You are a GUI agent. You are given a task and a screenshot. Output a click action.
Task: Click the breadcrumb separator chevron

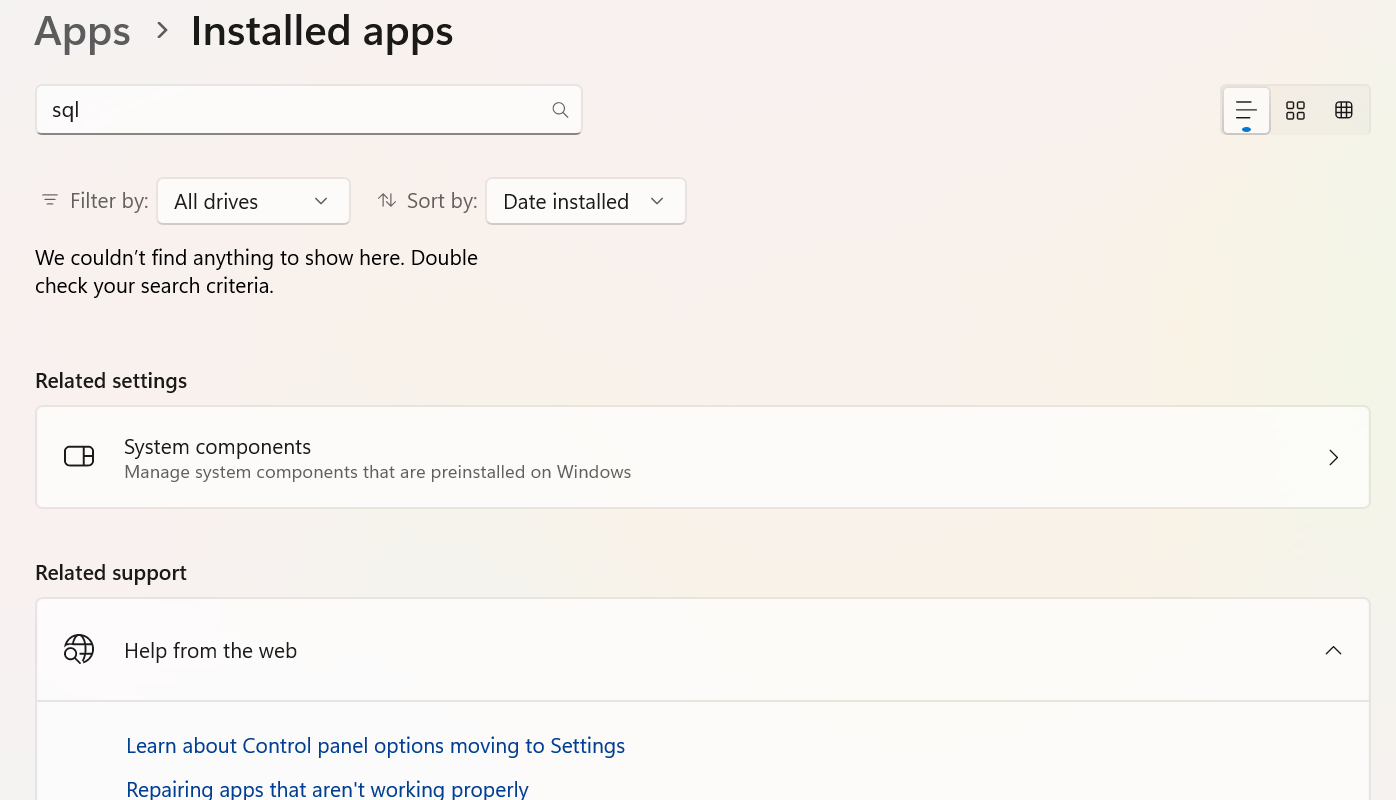pos(162,31)
